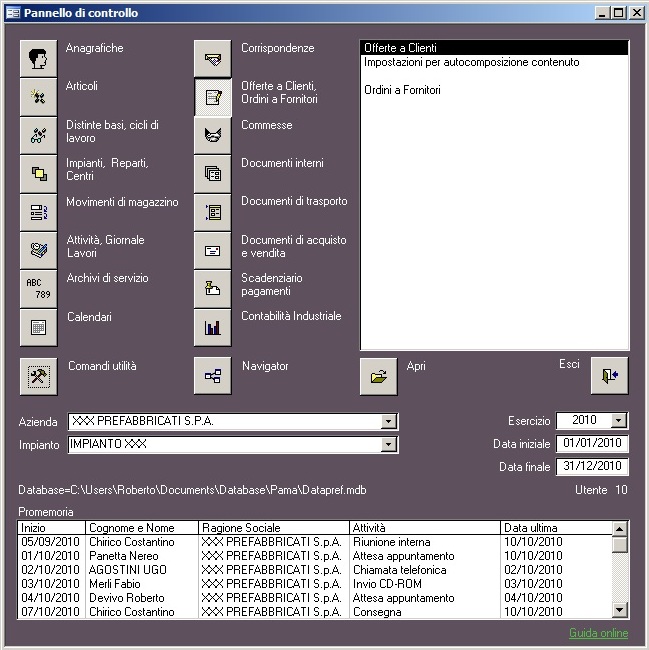Viewport: 649px width, 650px height.
Task: Select the Corrispondenze envelope icon
Action: point(212,58)
